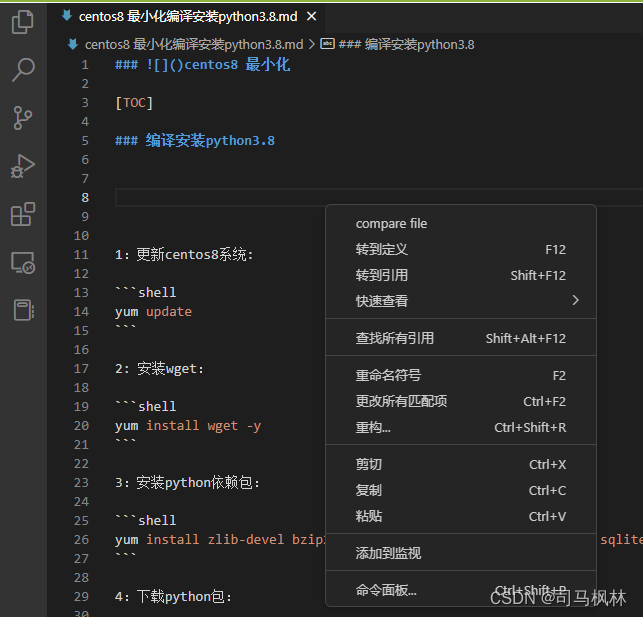Screen dimensions: 643x617
Task: Click text 4: 下载python包:
Action: point(173,597)
